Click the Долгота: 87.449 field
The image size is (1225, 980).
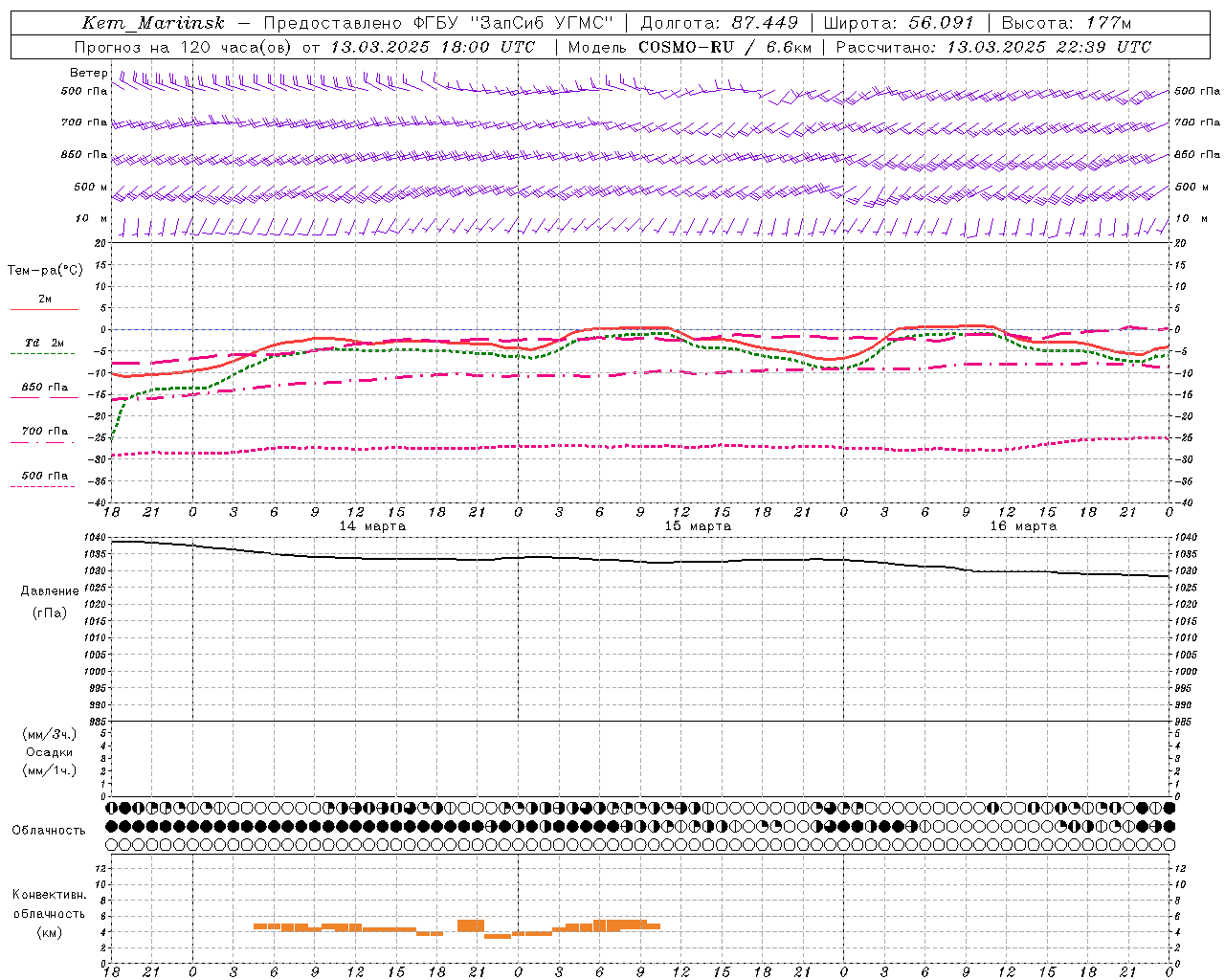[719, 23]
